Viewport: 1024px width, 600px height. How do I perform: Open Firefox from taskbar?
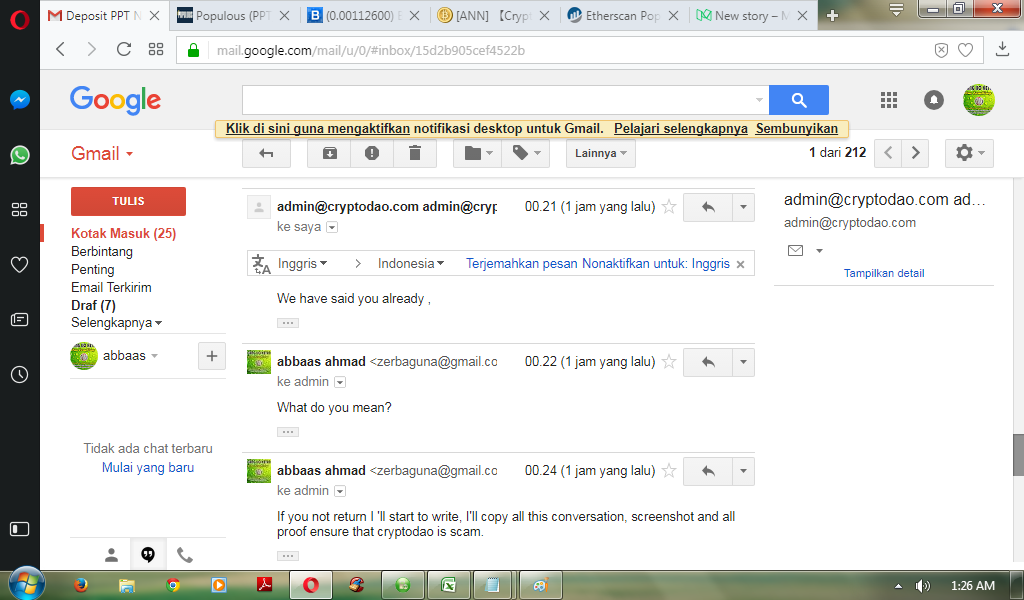(x=80, y=584)
